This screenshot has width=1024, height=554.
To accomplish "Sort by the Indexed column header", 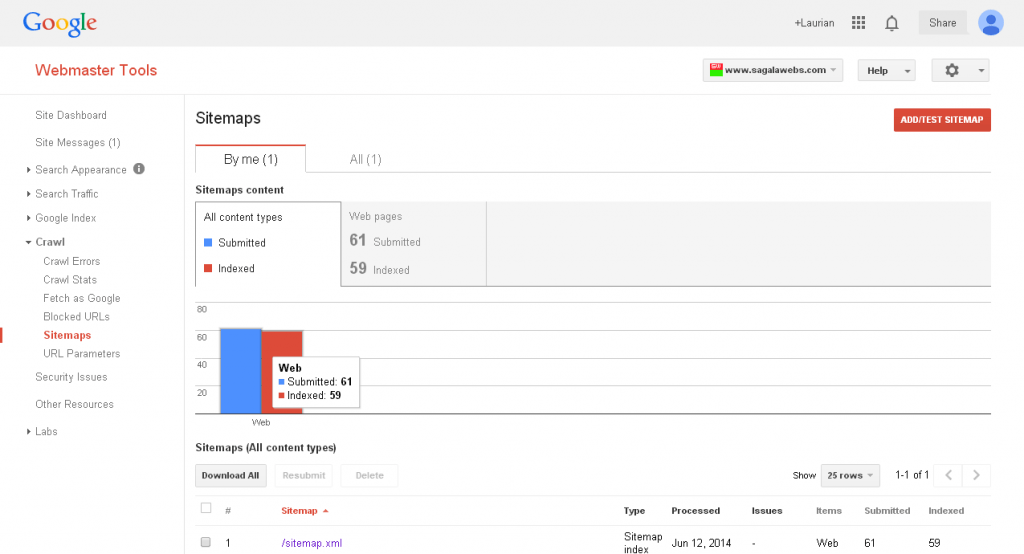I will point(946,511).
